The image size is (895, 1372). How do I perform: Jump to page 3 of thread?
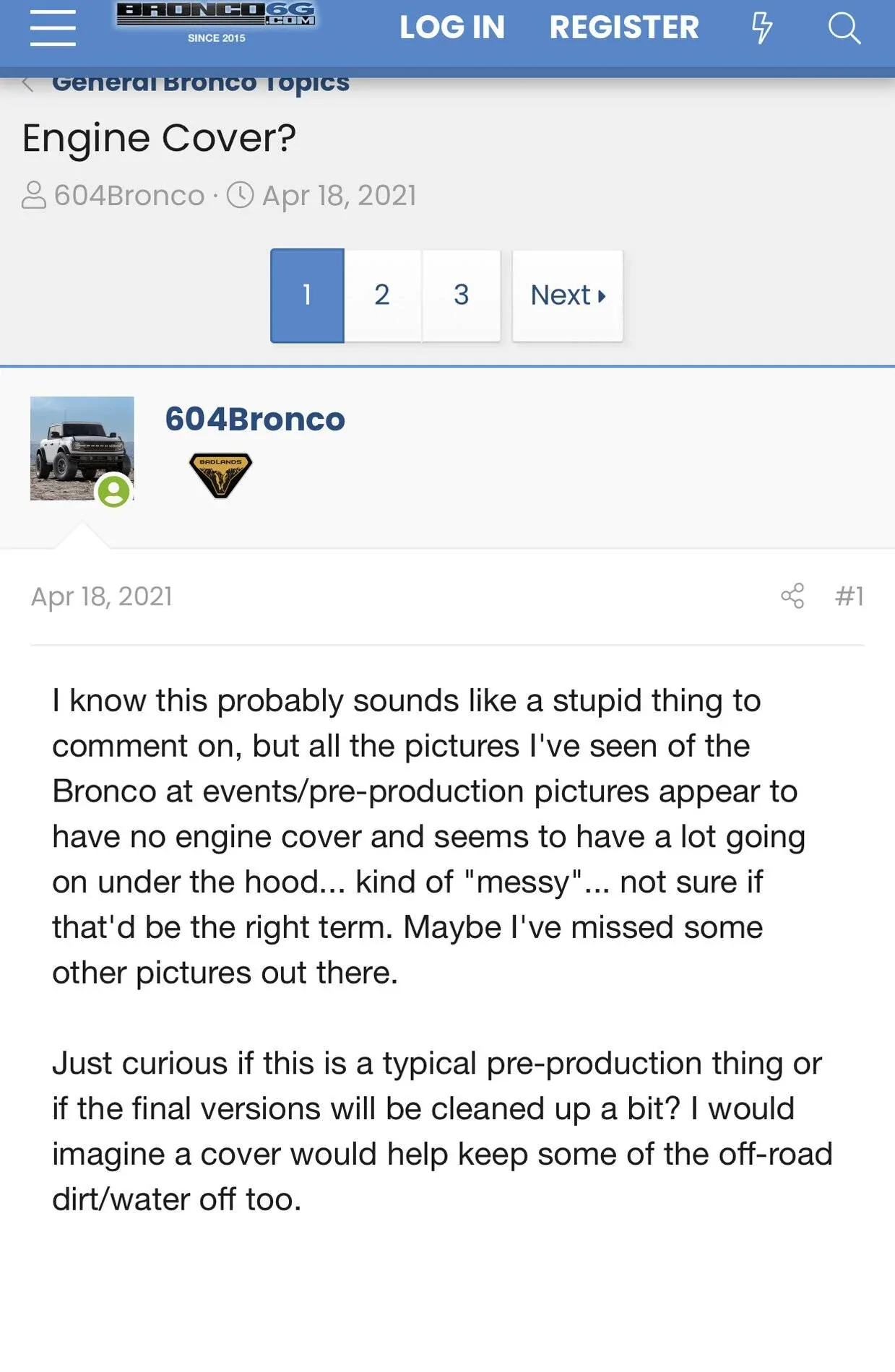(x=462, y=295)
